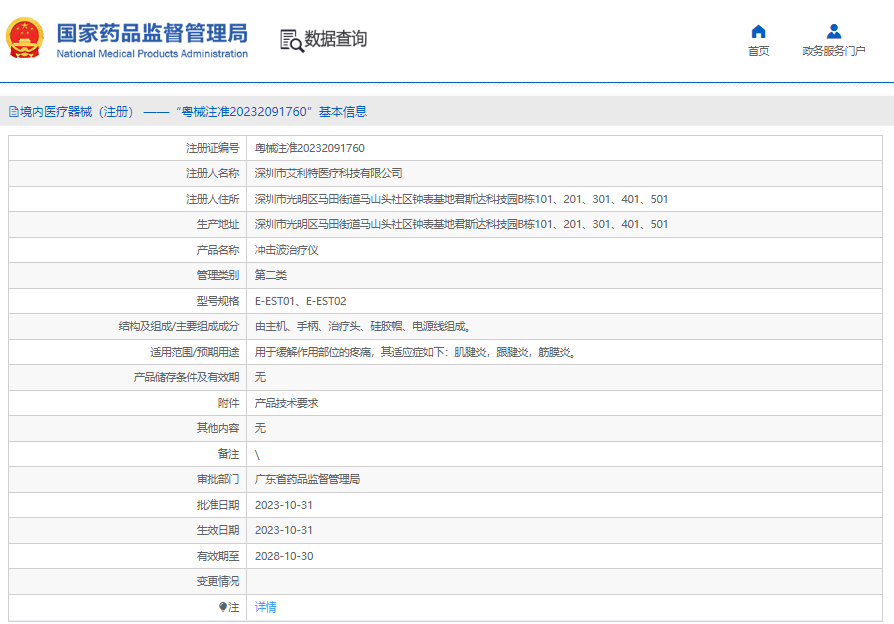Click the 有效期至 label cell
894x624 pixels.
[127, 556]
